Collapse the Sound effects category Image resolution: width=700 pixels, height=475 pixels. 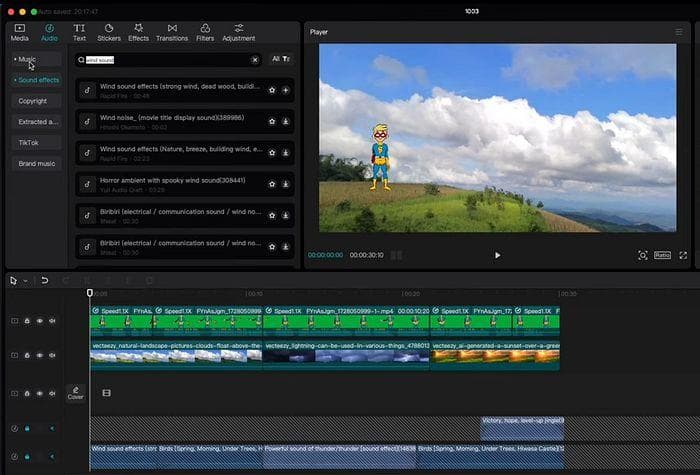pyautogui.click(x=36, y=80)
